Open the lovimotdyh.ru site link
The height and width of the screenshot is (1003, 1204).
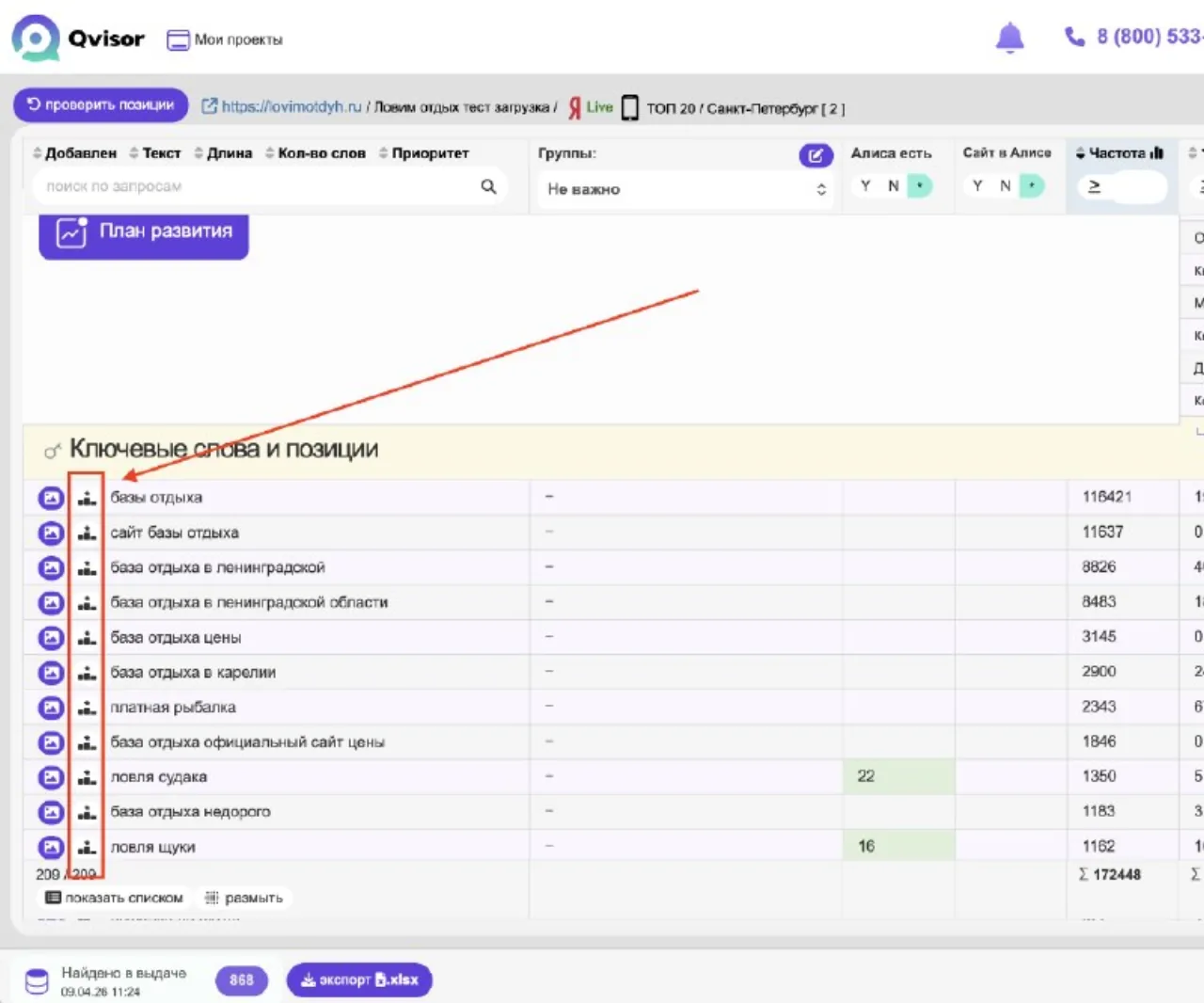point(282,106)
